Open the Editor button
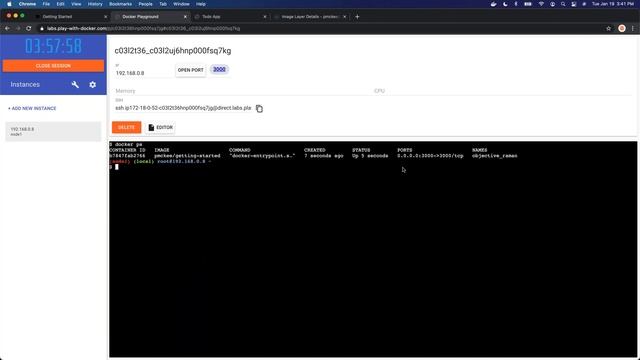Image resolution: width=640 pixels, height=360 pixels. [160, 127]
